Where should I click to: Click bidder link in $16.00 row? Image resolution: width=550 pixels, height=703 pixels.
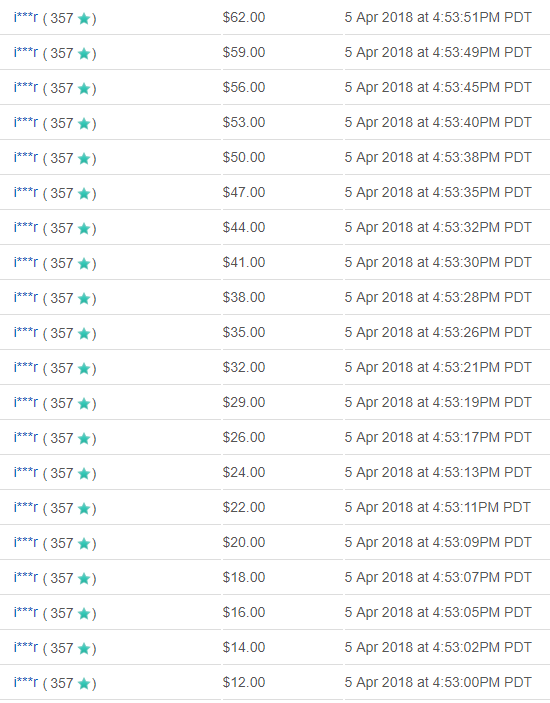pyautogui.click(x=26, y=612)
